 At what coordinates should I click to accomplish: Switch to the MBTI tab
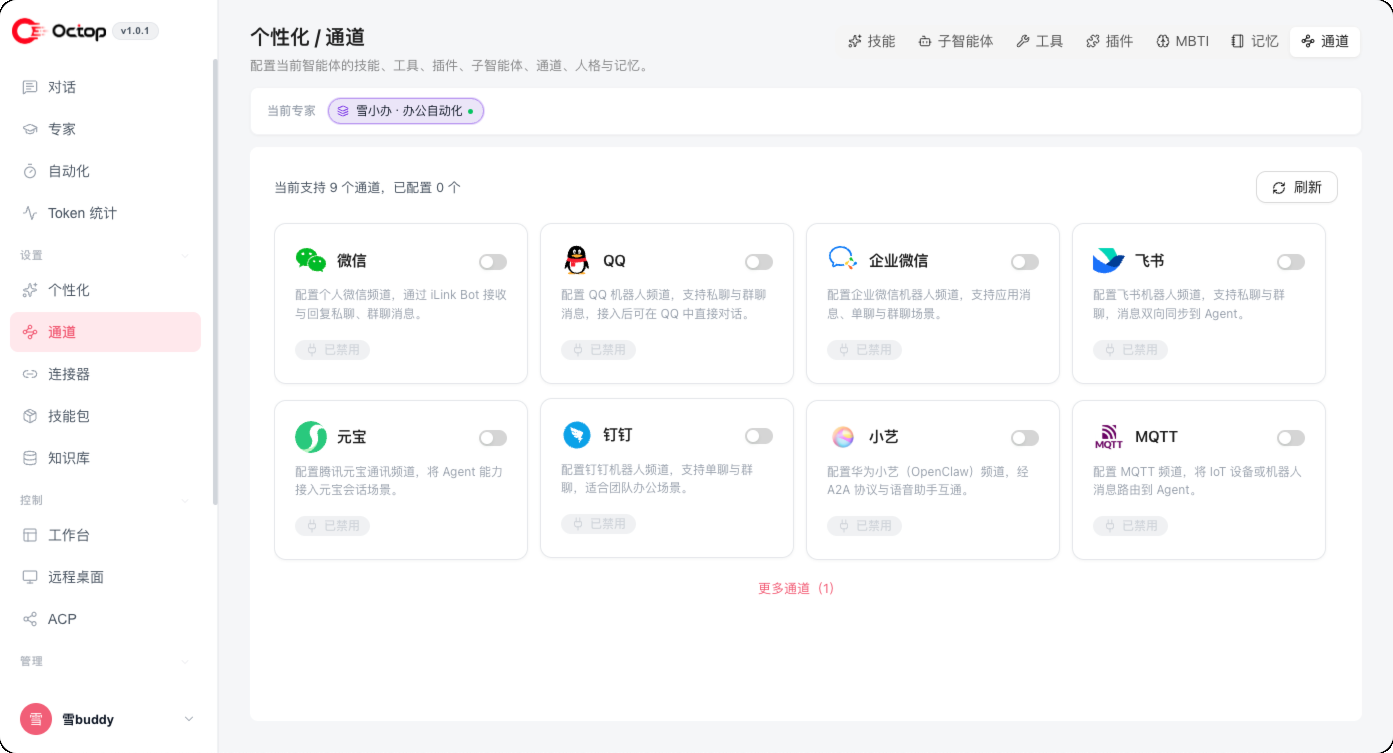pyautogui.click(x=1182, y=41)
